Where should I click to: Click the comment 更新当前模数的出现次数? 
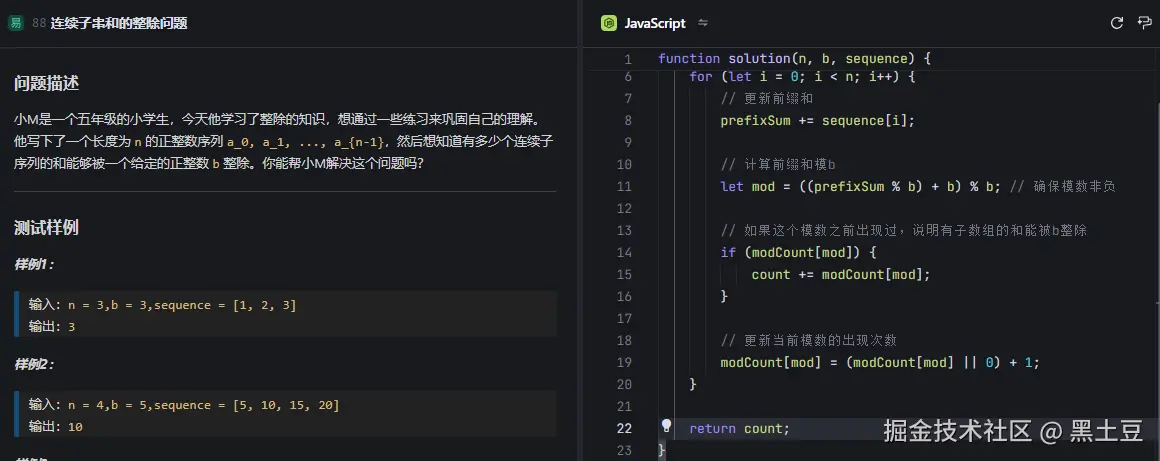pos(809,340)
